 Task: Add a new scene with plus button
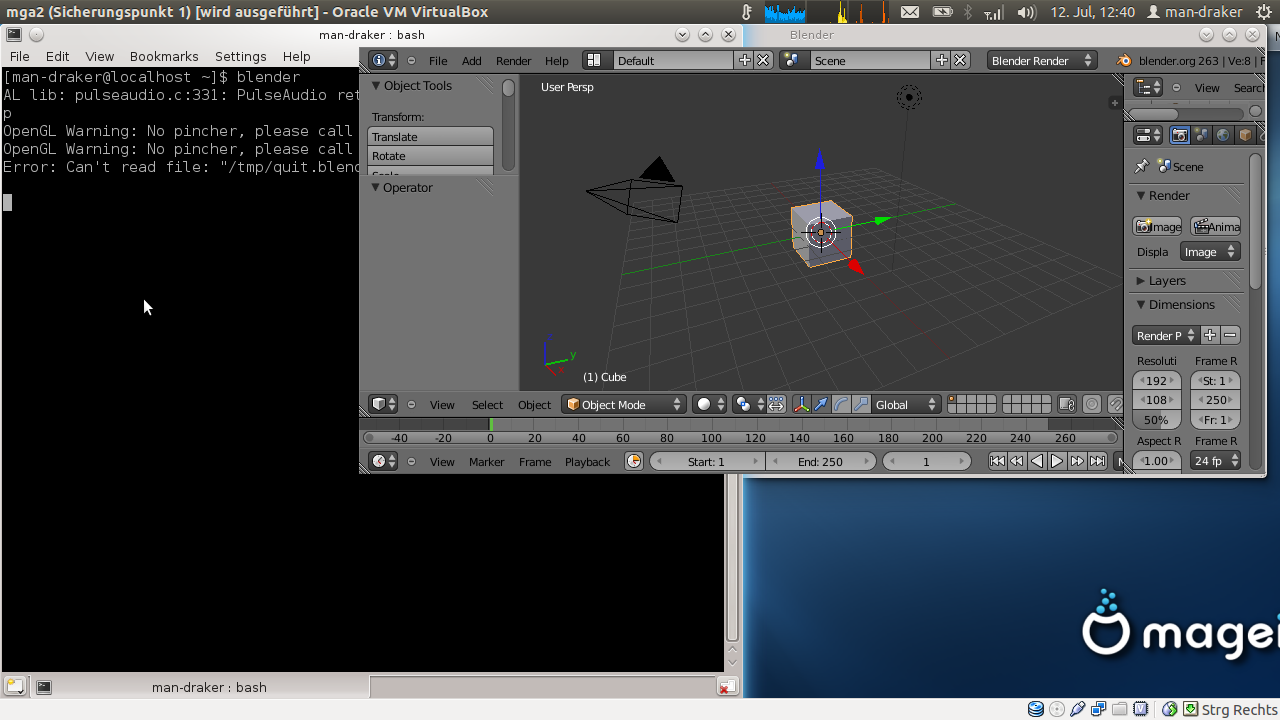click(x=942, y=60)
